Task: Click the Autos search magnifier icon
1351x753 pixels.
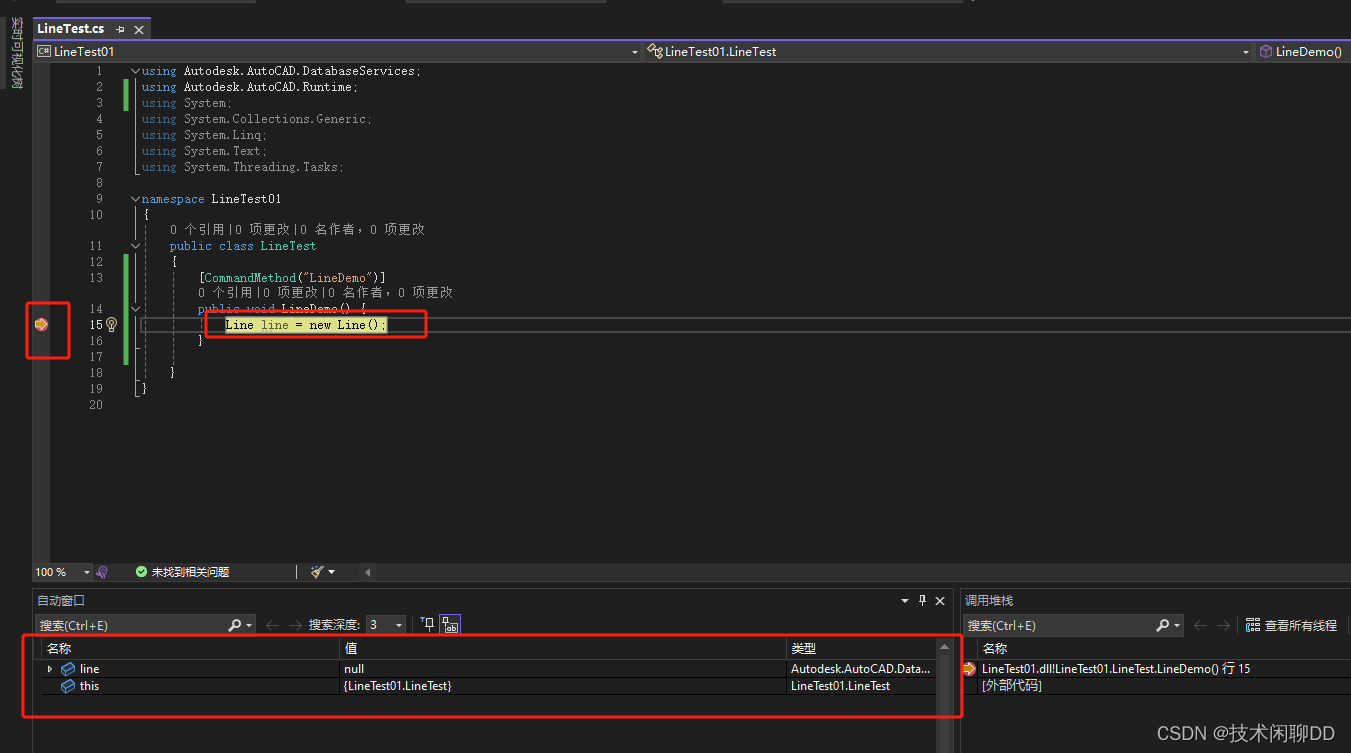Action: point(234,625)
